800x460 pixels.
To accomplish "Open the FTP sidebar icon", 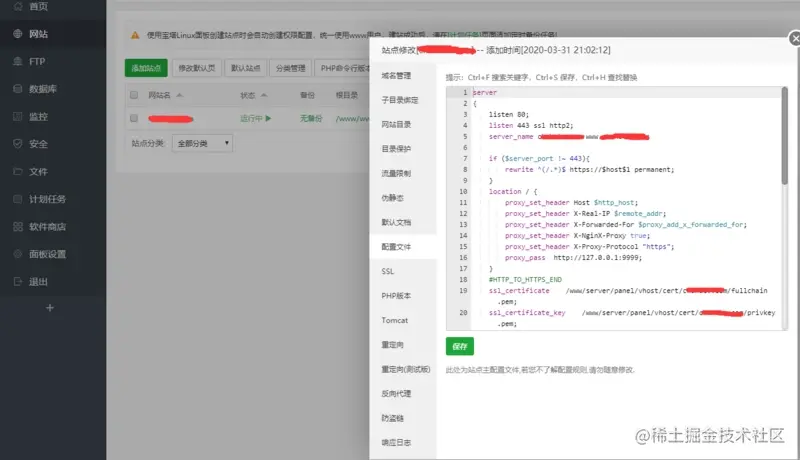I will tap(18, 61).
